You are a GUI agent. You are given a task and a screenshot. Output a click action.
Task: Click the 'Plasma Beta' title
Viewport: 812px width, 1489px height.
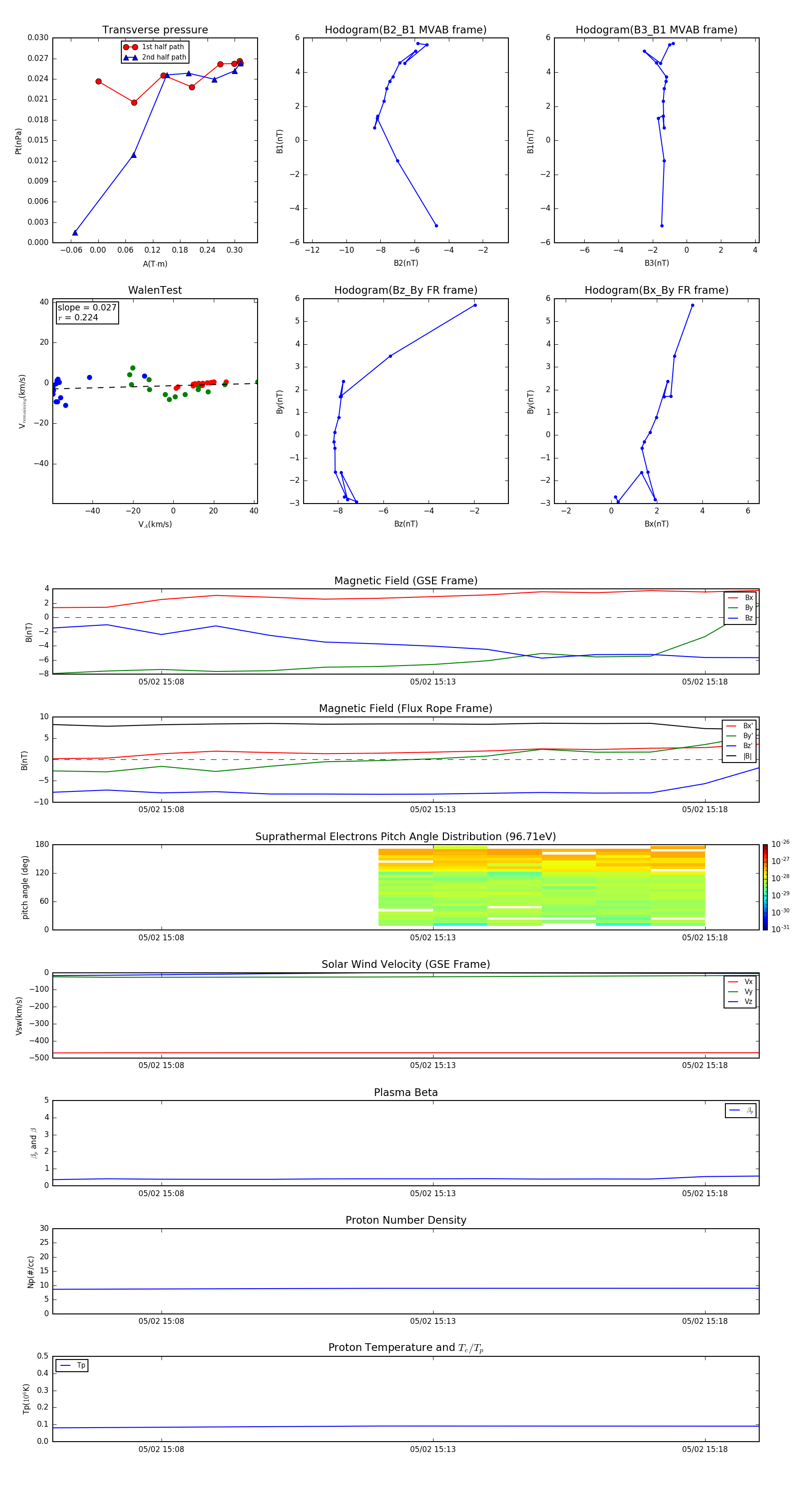pyautogui.click(x=406, y=1093)
